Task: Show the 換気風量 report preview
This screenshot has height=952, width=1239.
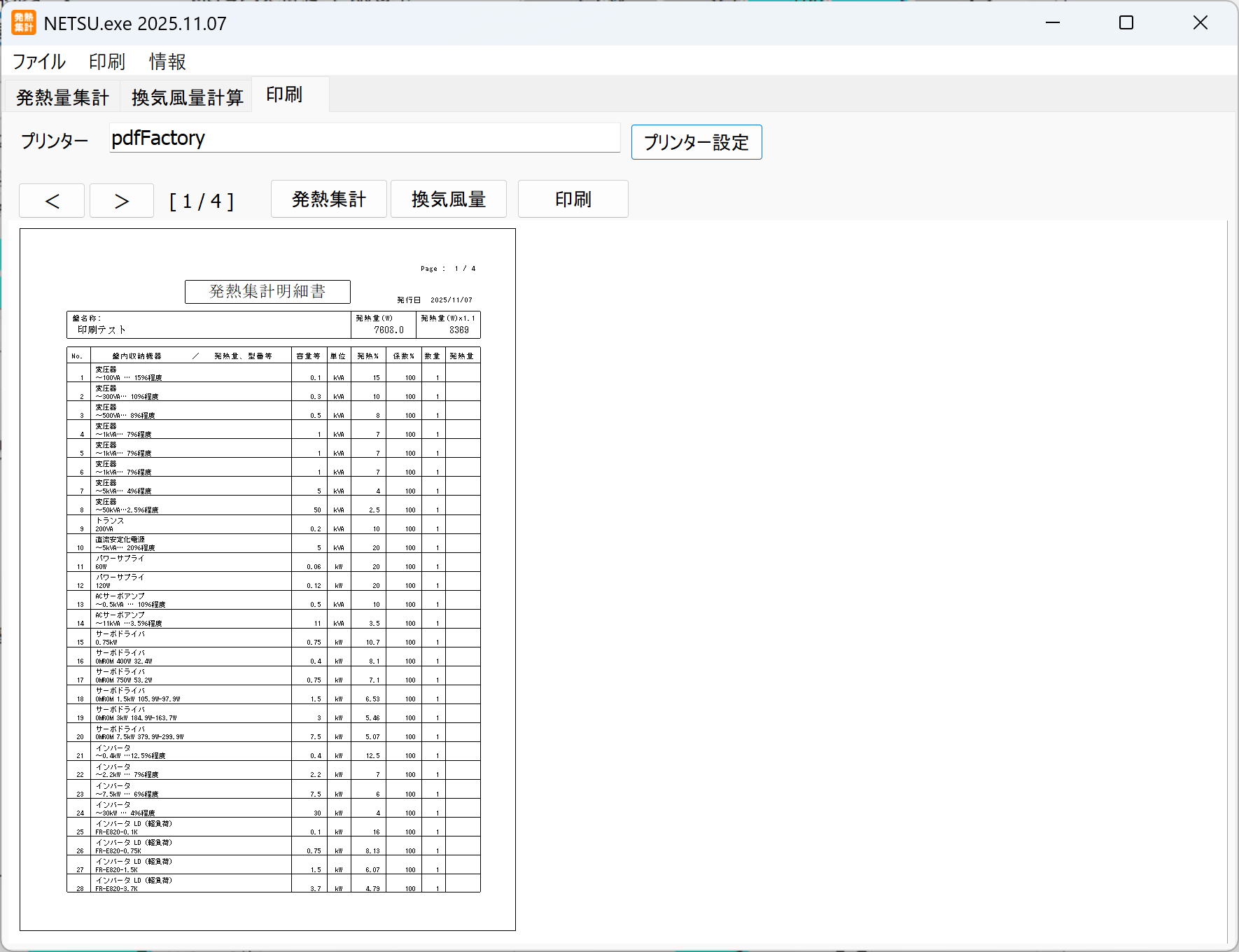Action: 448,199
